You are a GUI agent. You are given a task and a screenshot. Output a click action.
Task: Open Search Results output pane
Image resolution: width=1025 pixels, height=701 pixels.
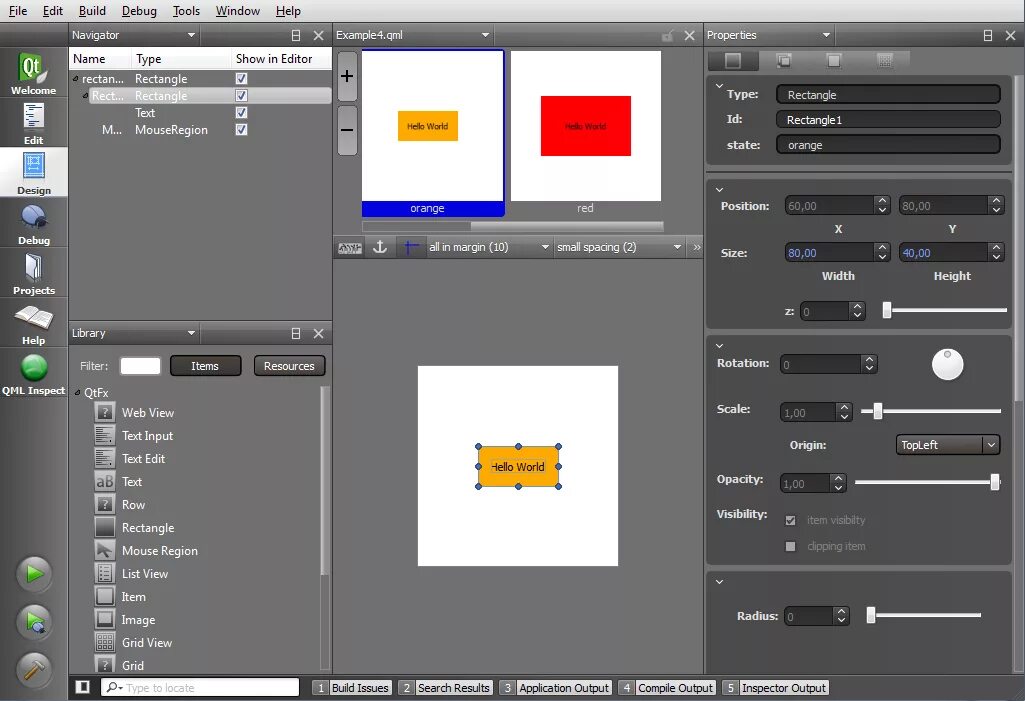point(446,688)
